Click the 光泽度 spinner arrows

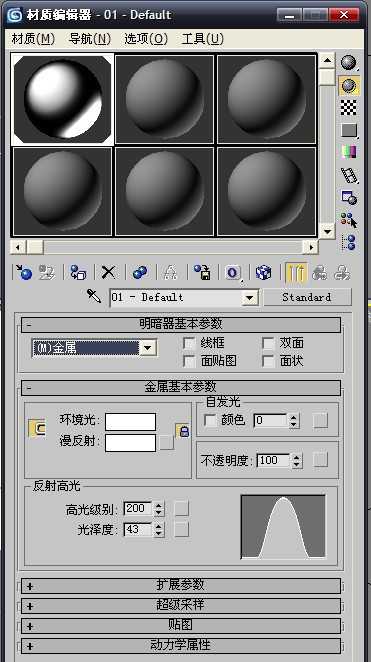tap(159, 529)
